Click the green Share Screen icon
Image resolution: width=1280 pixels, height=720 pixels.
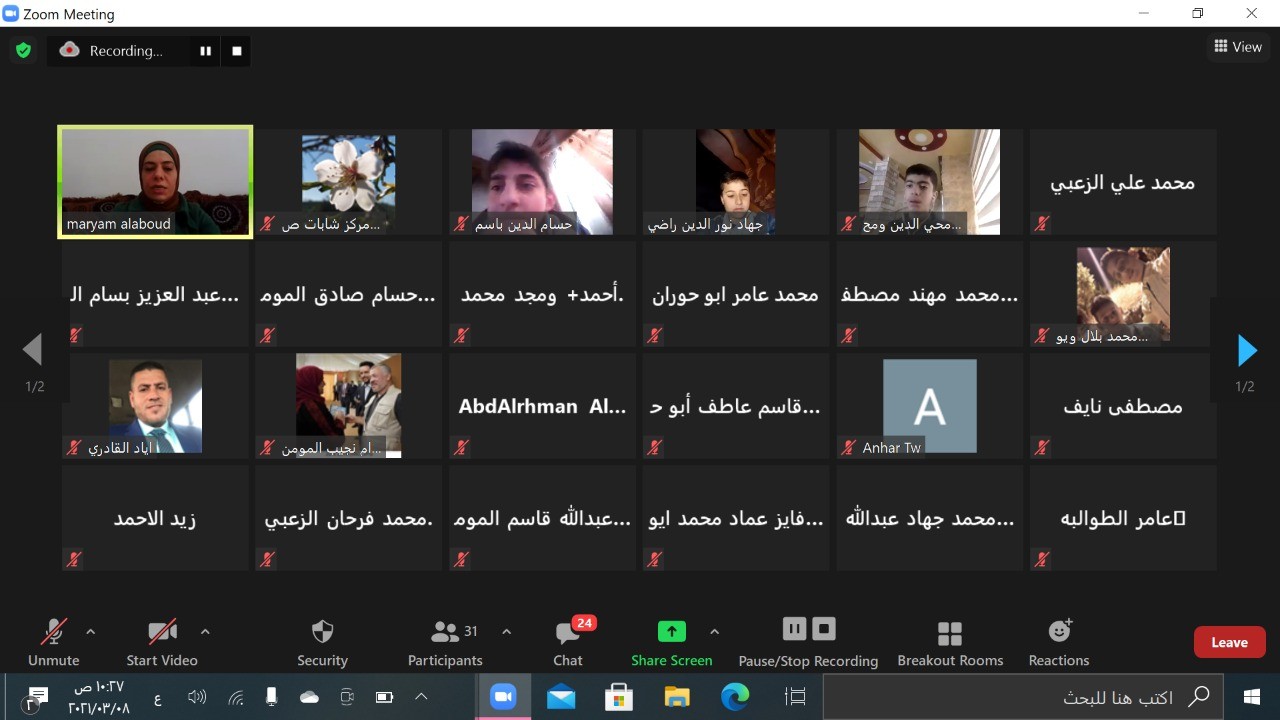coord(672,631)
